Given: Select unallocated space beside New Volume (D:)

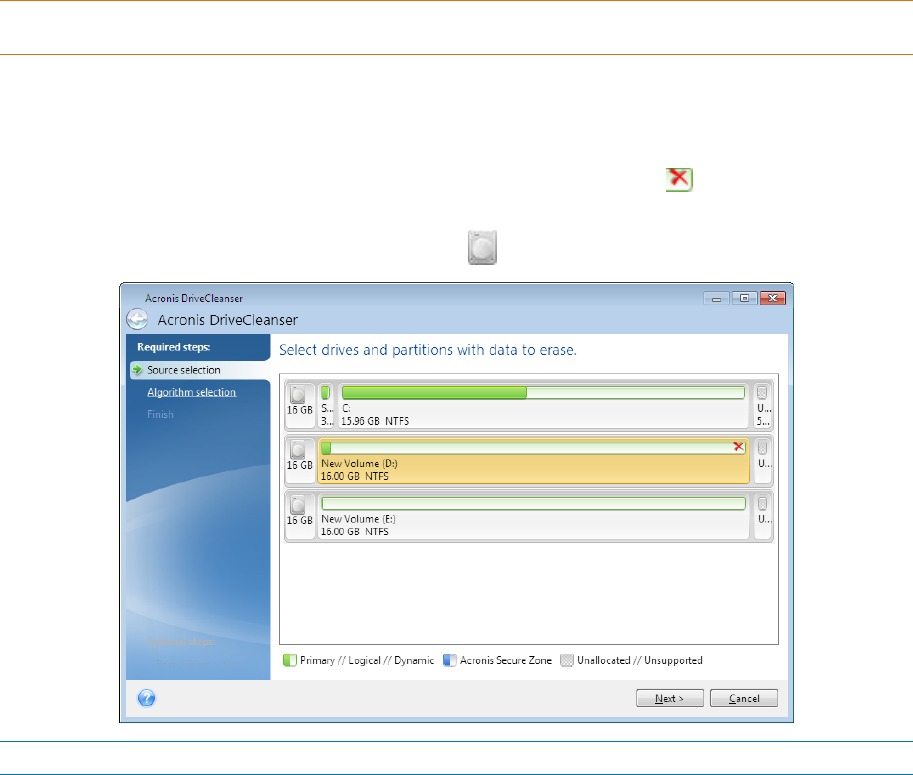Looking at the screenshot, I should [762, 461].
